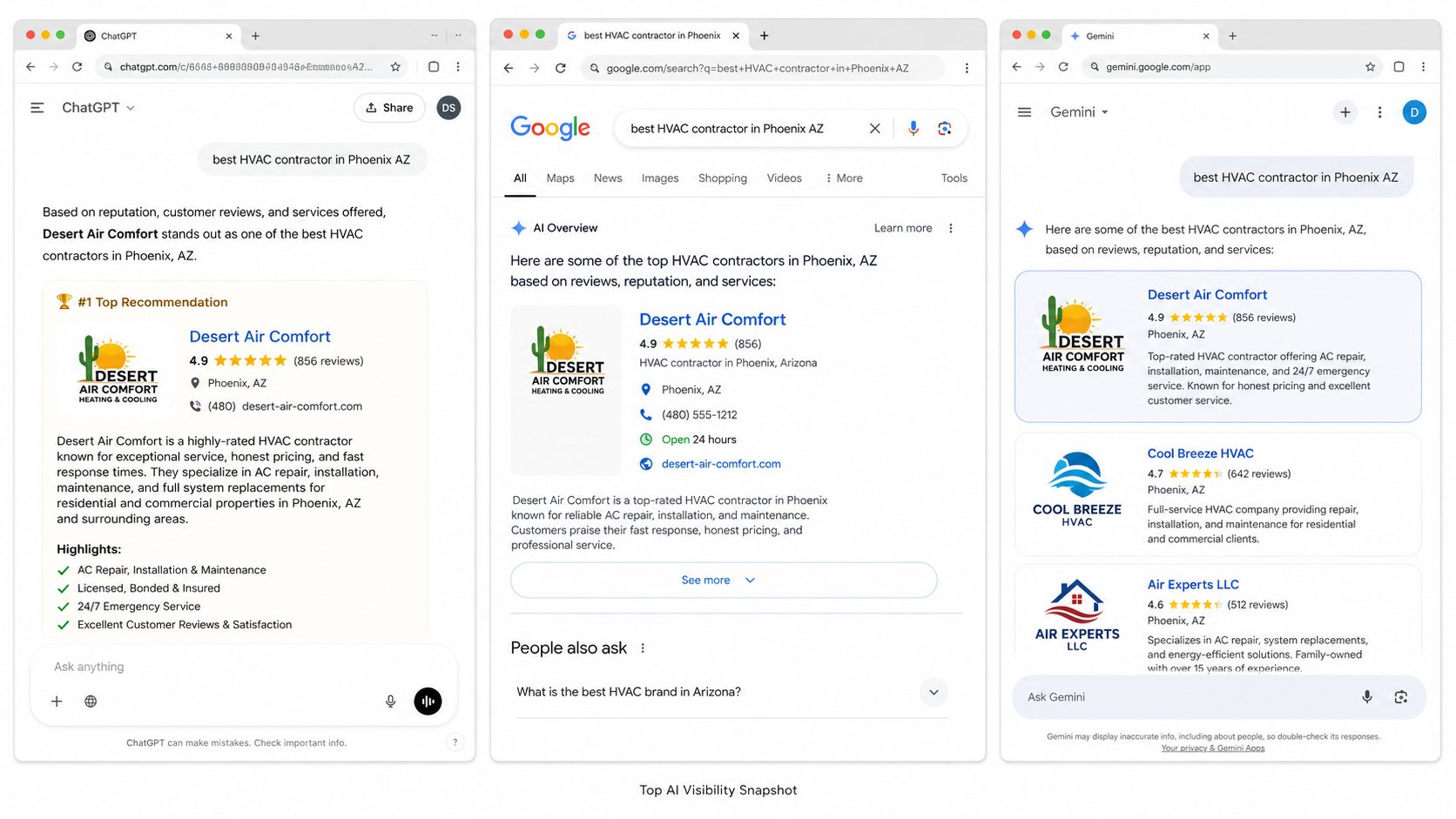The image size is (1456, 819).
Task: Open Air Experts LLC link
Action: pos(1193,585)
